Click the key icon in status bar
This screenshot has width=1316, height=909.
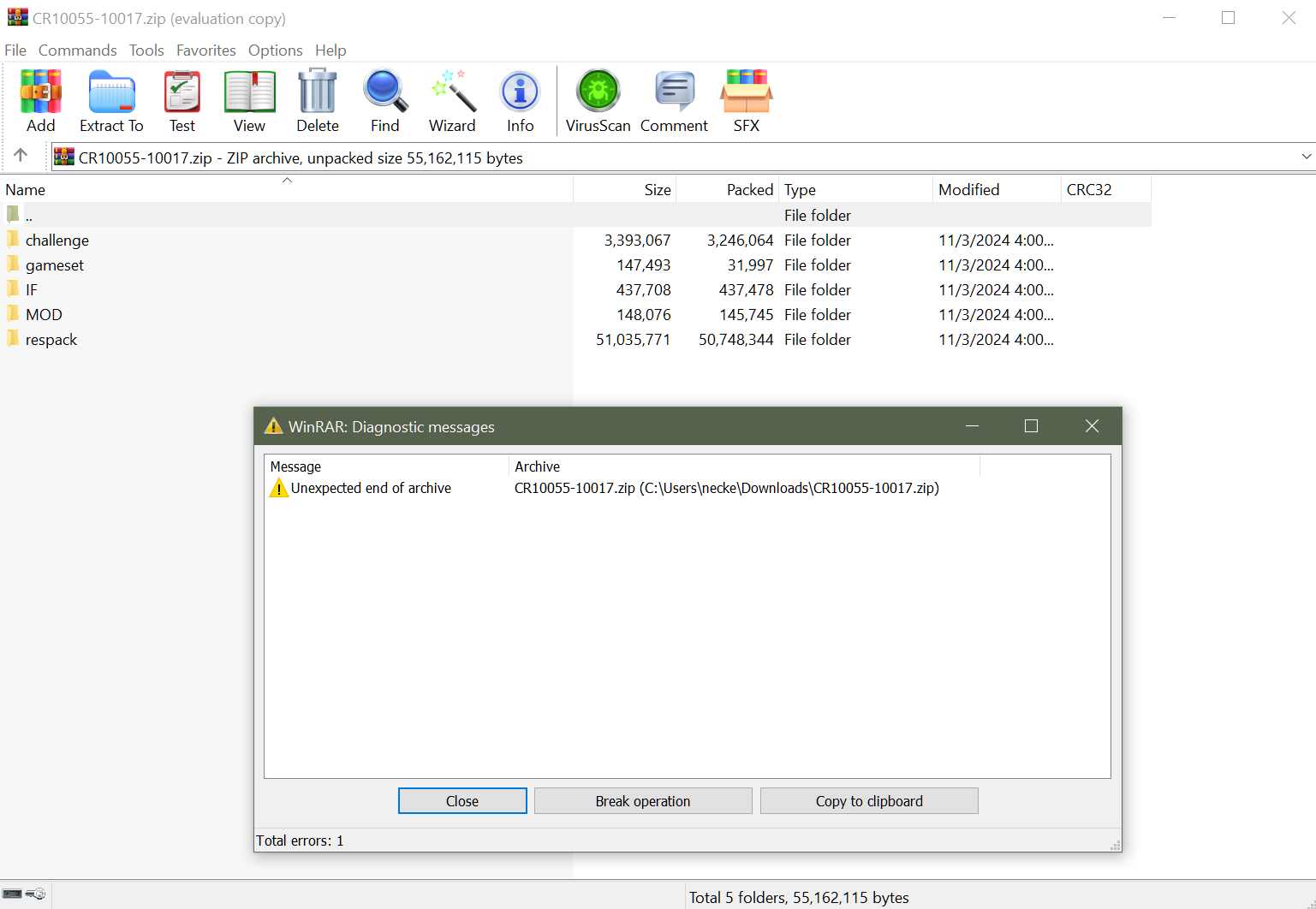36,894
